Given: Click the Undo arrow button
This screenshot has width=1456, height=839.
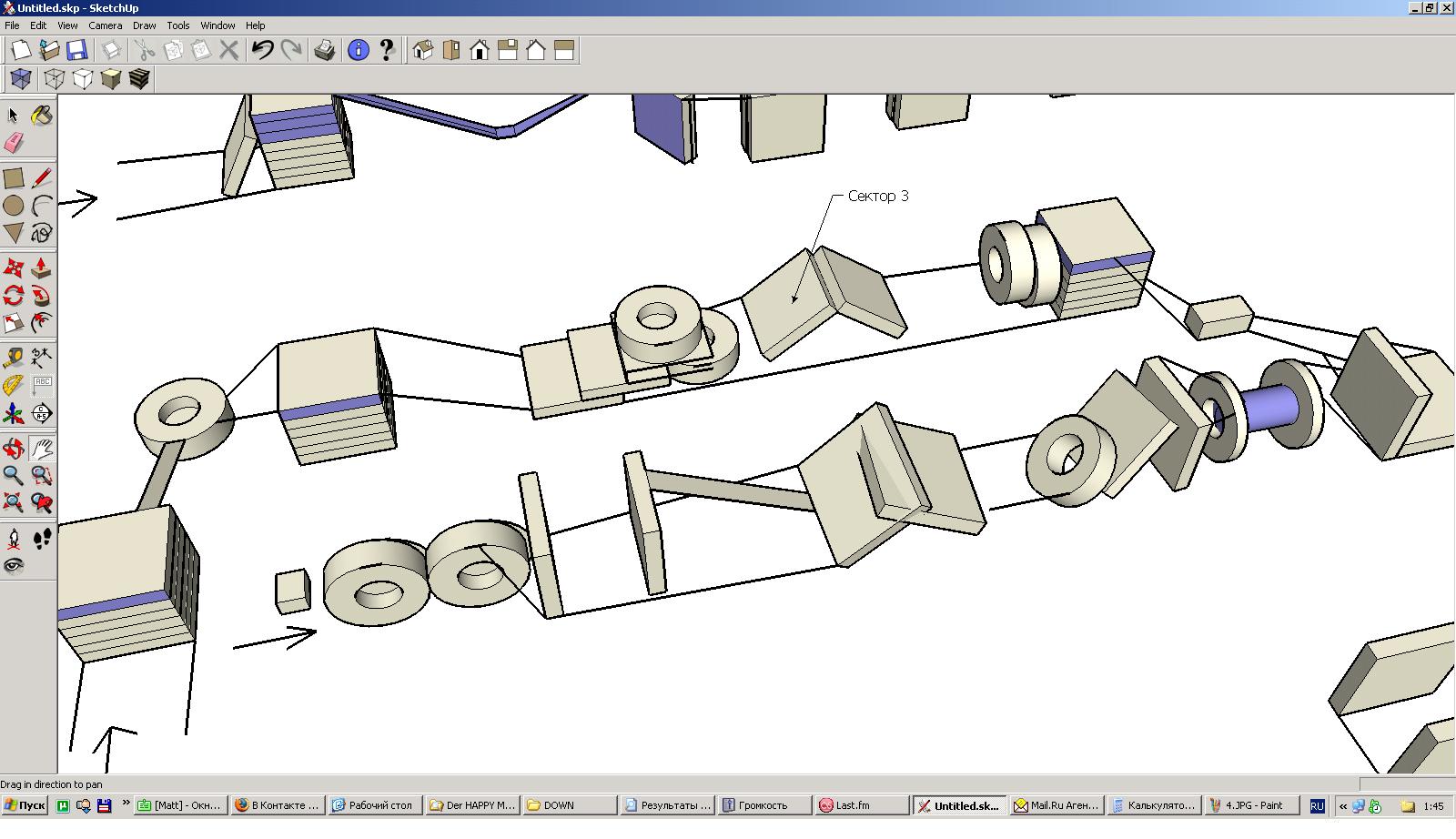Looking at the screenshot, I should [262, 50].
